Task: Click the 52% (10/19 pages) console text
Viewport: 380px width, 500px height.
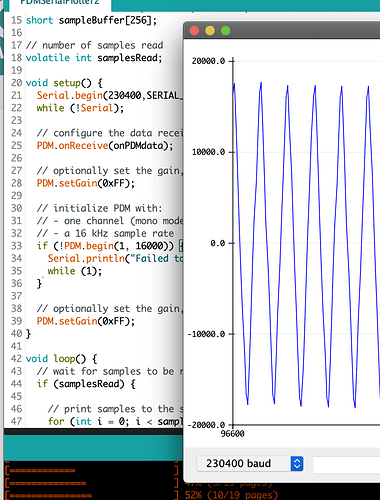Action: coord(231,495)
